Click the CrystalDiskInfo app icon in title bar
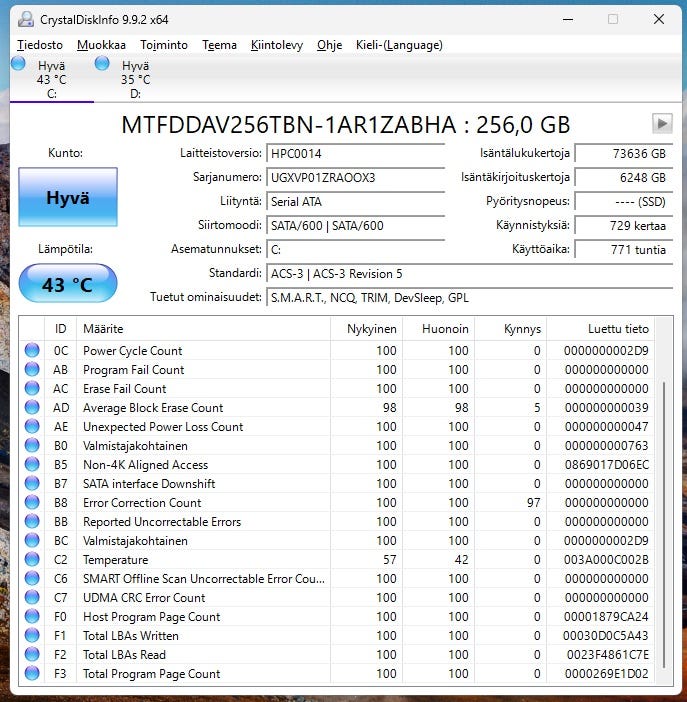687x702 pixels. point(26,19)
